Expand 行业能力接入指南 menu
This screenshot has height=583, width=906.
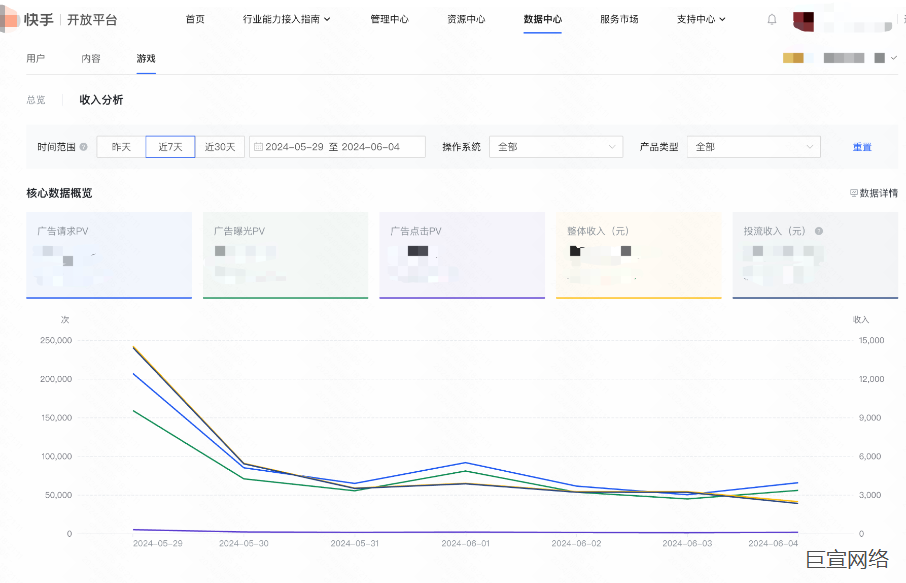[287, 19]
